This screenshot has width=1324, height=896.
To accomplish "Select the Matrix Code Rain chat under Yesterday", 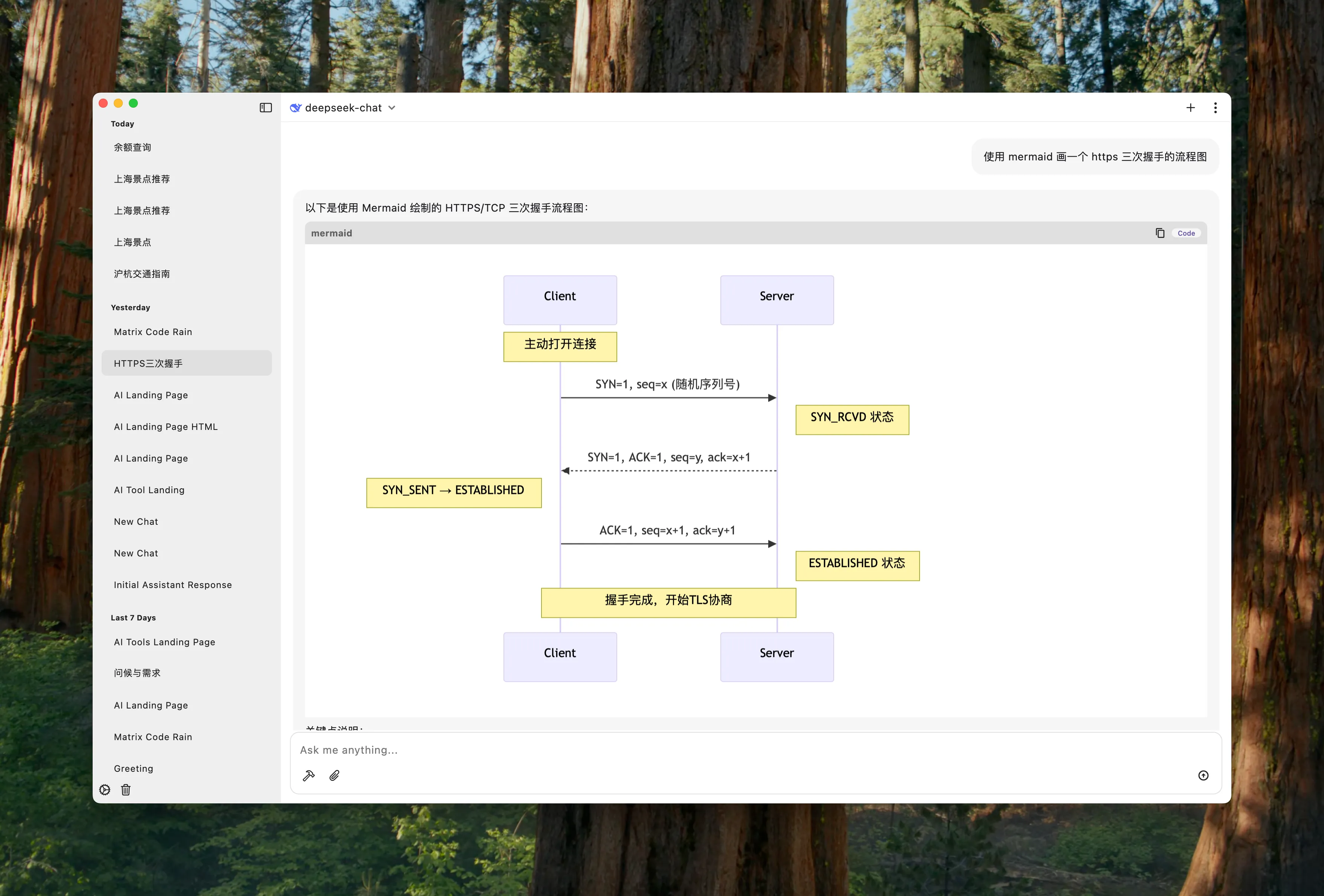I will pos(153,332).
